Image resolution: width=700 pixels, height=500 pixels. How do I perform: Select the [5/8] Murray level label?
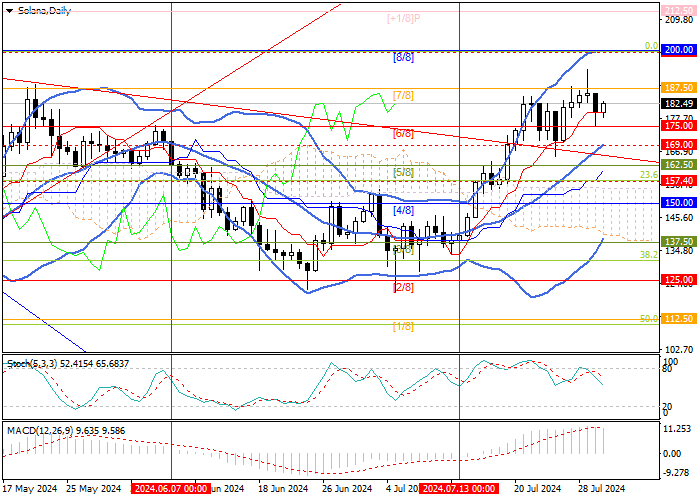click(x=403, y=172)
